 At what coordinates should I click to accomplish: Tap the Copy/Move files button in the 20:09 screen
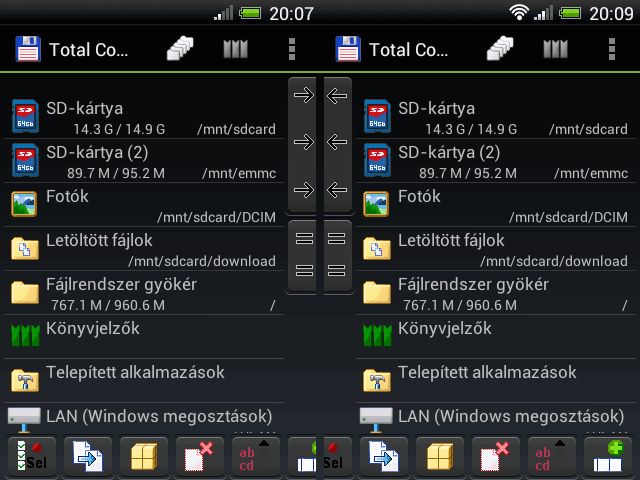384,456
